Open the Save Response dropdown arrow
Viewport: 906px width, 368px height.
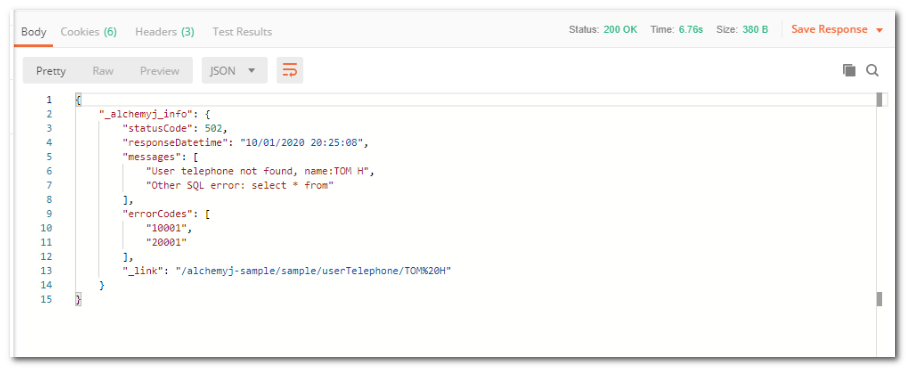pyautogui.click(x=880, y=30)
